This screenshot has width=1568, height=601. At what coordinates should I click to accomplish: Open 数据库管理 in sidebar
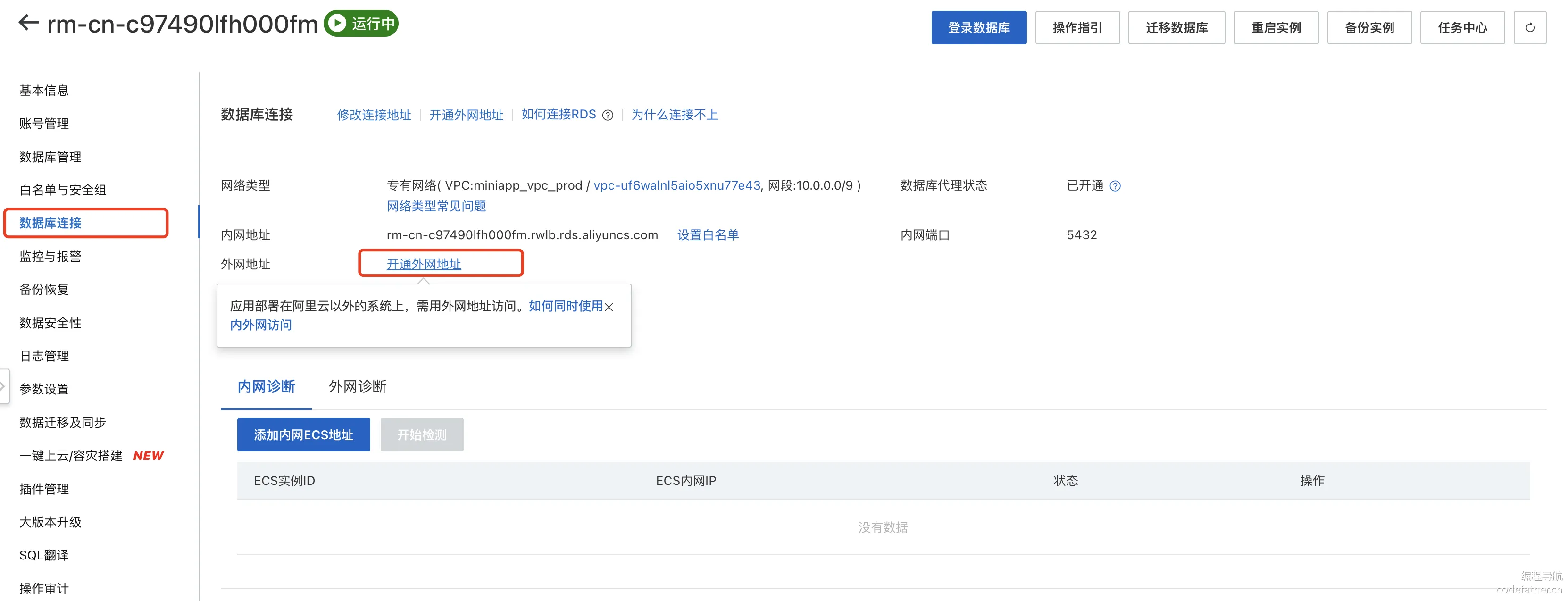(x=50, y=157)
